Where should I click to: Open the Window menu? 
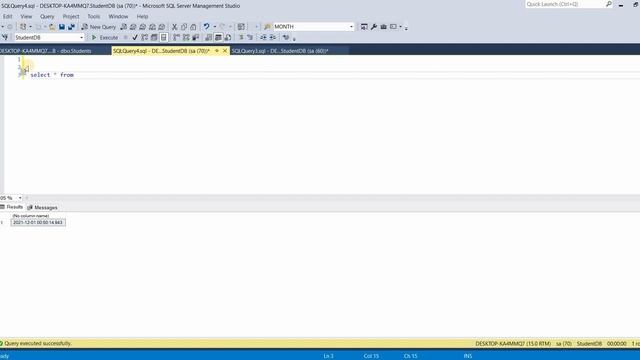(x=118, y=16)
